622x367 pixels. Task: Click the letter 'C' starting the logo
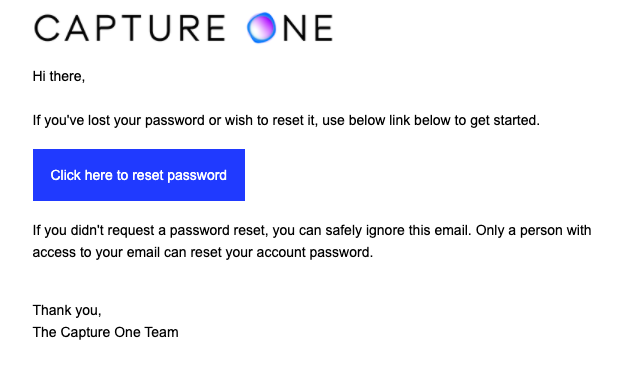(x=46, y=28)
